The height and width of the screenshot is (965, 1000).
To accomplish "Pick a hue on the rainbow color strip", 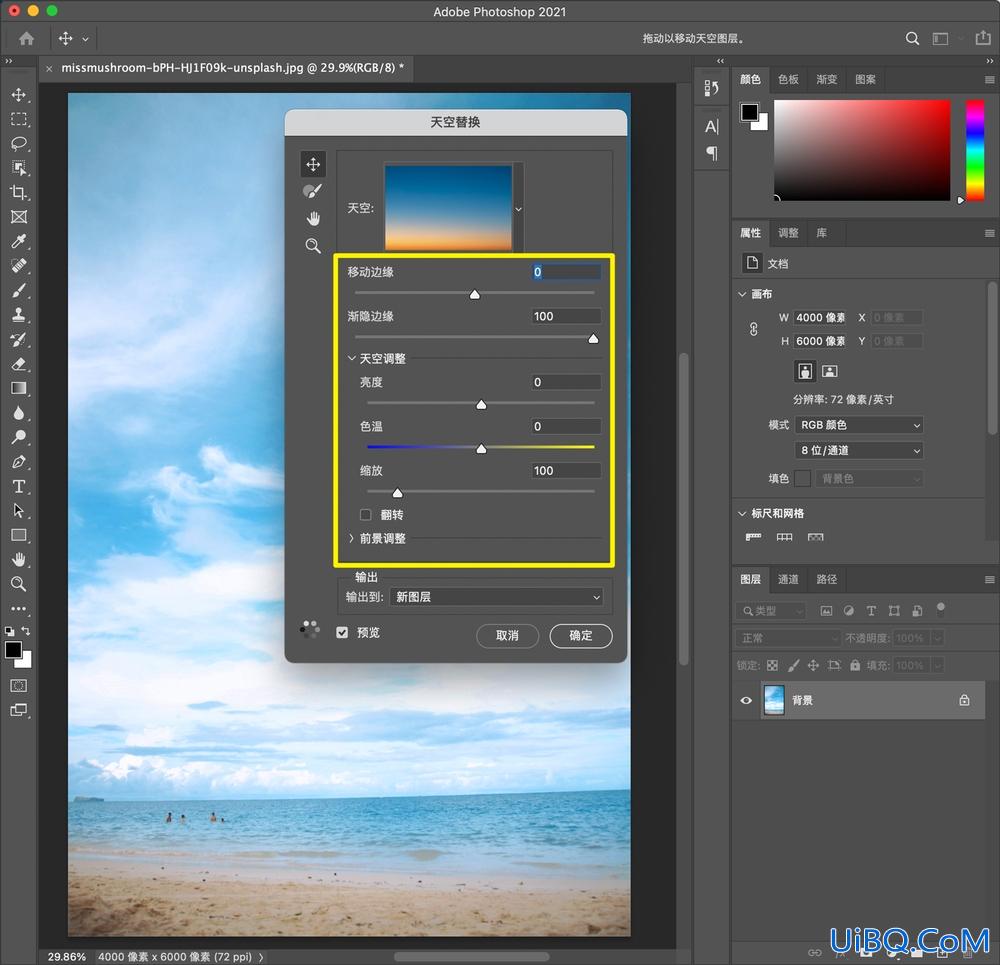I will click(974, 151).
